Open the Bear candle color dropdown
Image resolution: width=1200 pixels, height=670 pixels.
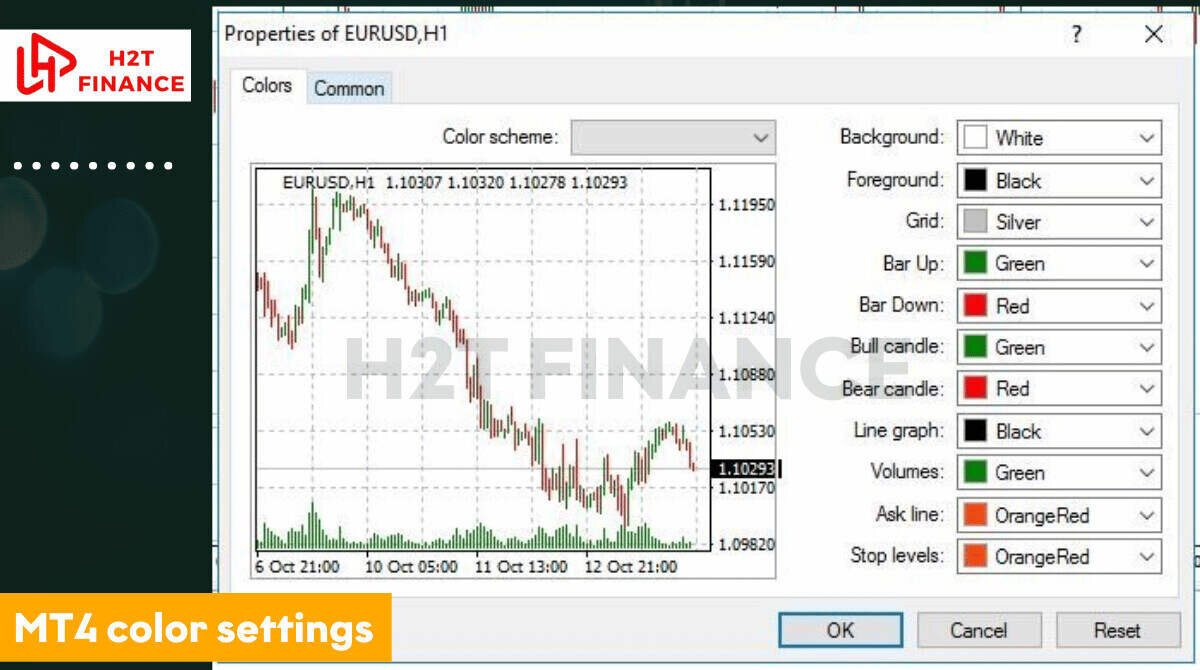pos(1059,388)
